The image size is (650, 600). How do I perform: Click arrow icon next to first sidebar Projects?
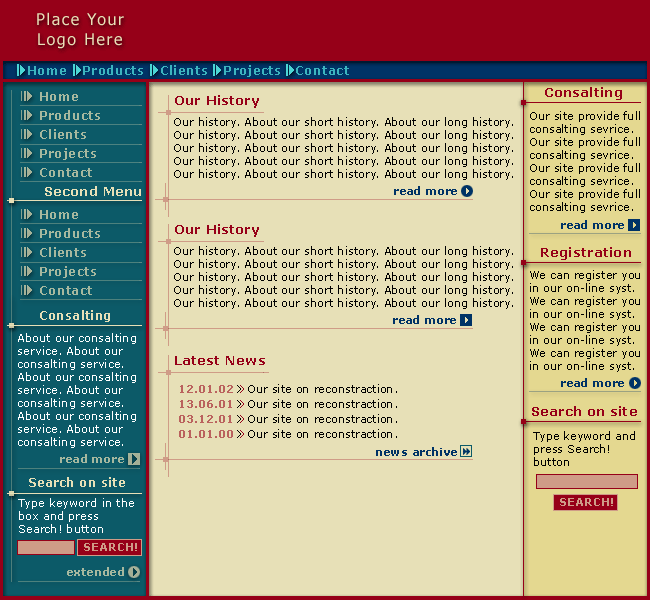(27, 153)
